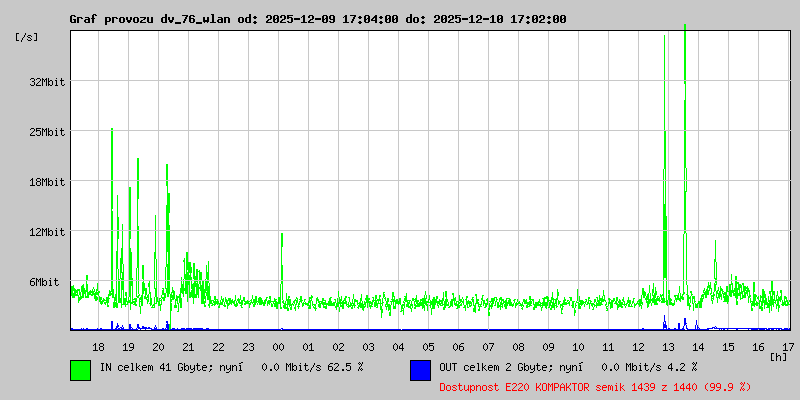Click the '10' hour label on x-axis
Image resolution: width=800 pixels, height=400 pixels.
[x=578, y=347]
